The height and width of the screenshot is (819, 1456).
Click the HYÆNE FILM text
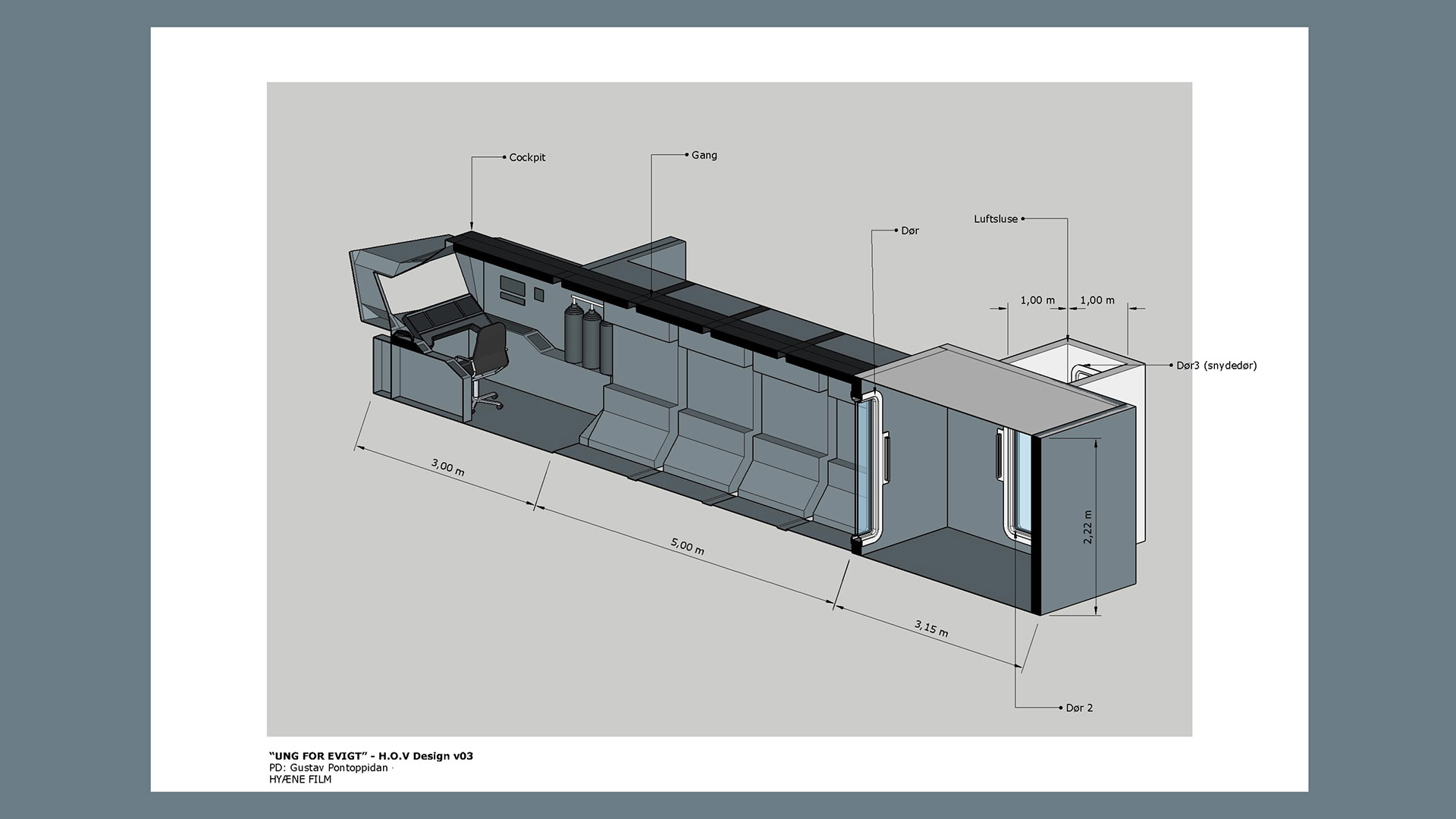click(x=300, y=779)
